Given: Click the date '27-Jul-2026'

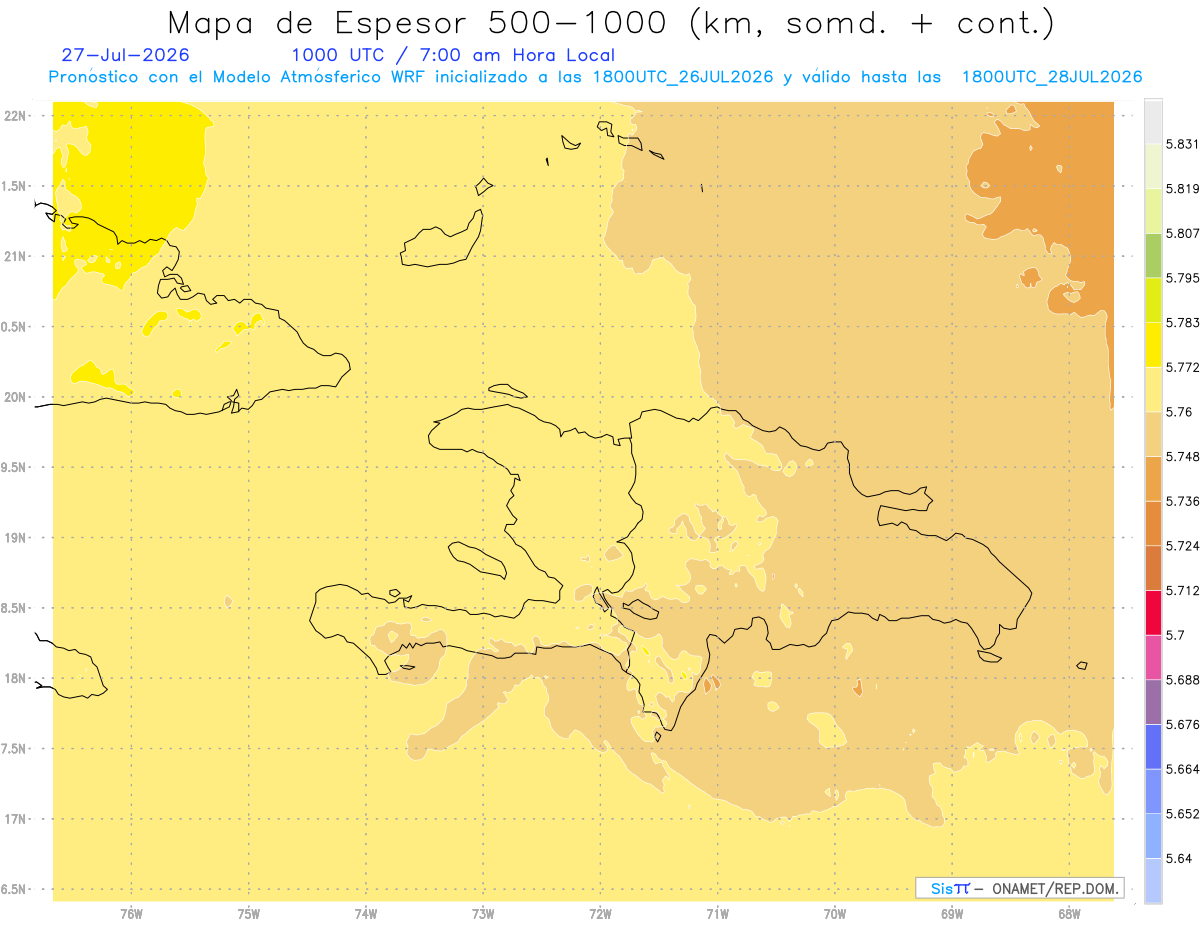Looking at the screenshot, I should [x=125, y=55].
